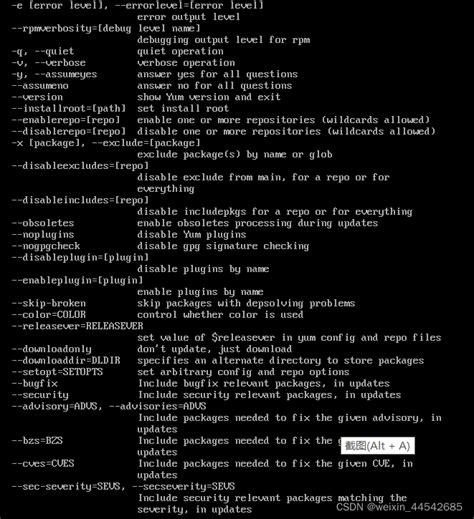Click the 截图(Alt + A) screenshot tooltip

pos(378,446)
